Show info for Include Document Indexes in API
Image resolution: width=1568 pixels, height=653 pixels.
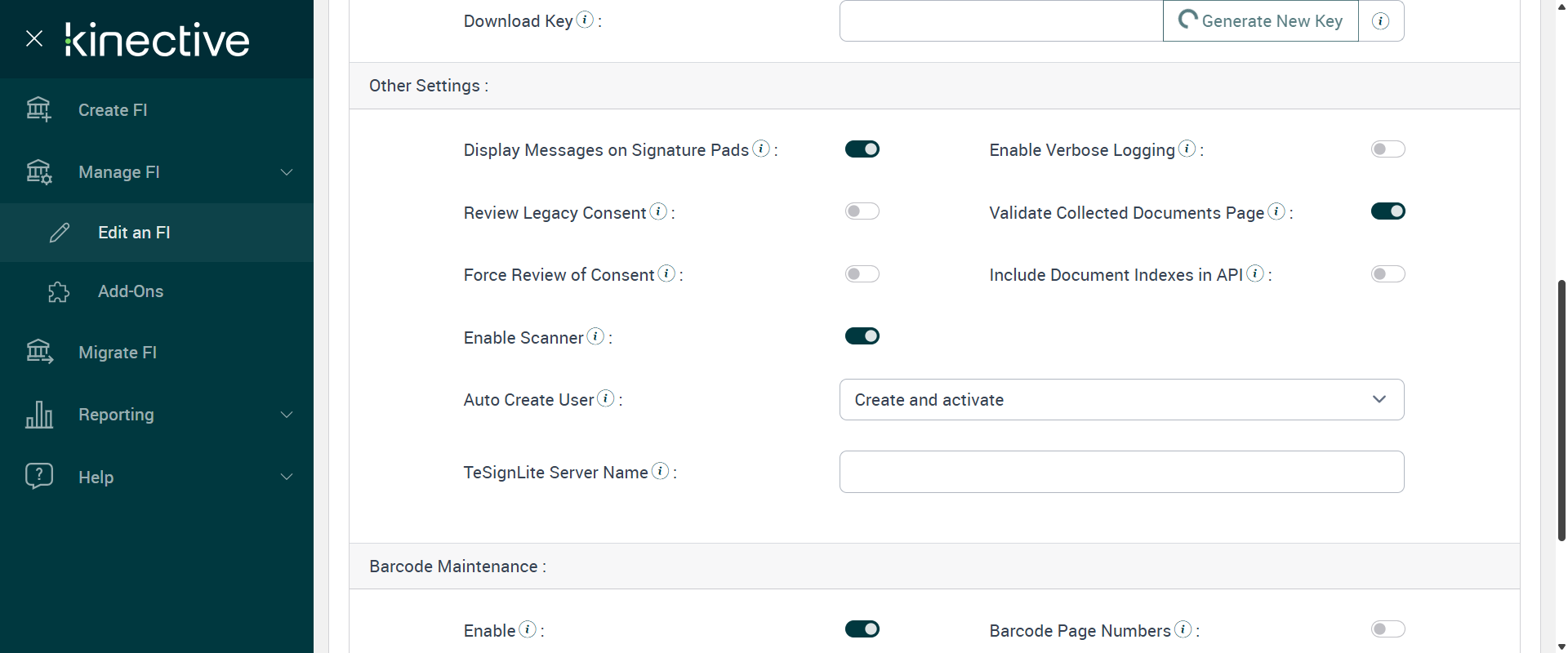click(1255, 273)
